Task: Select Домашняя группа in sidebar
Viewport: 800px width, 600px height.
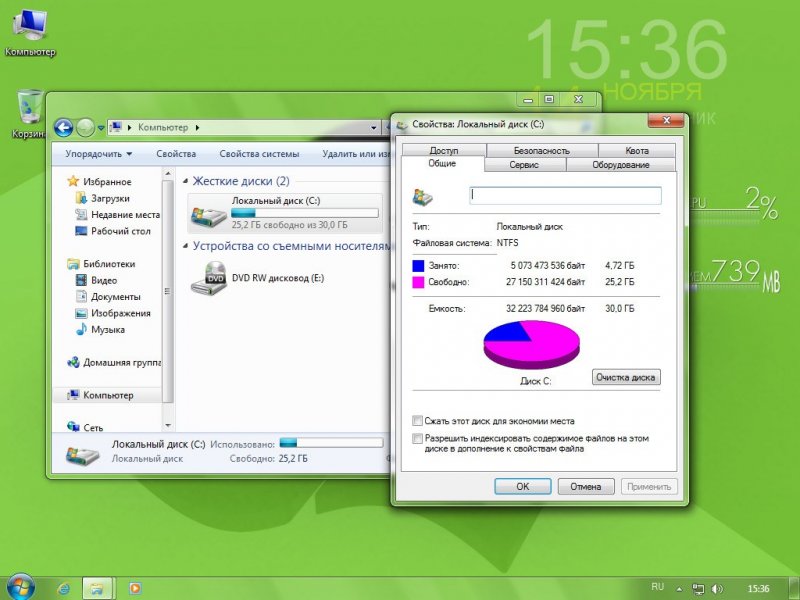Action: (x=114, y=362)
